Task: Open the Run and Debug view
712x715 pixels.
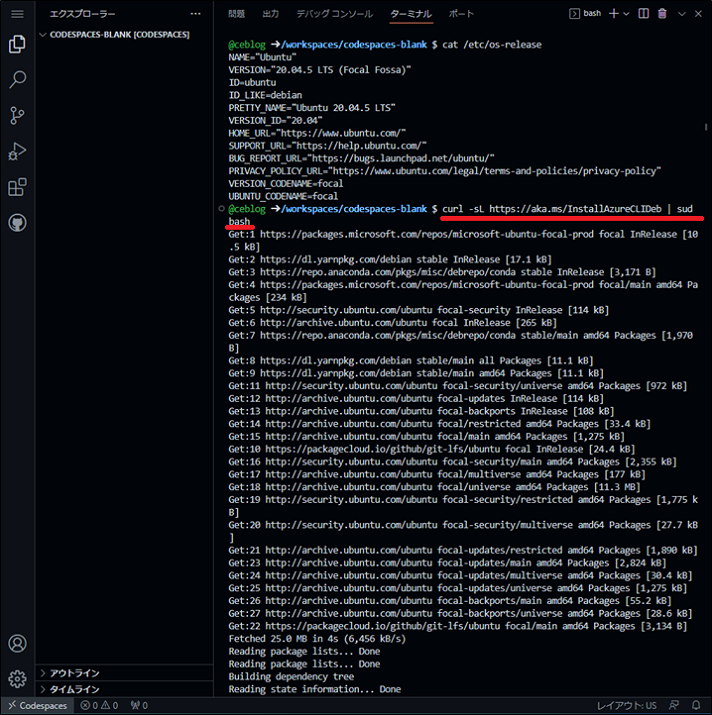Action: (16, 152)
